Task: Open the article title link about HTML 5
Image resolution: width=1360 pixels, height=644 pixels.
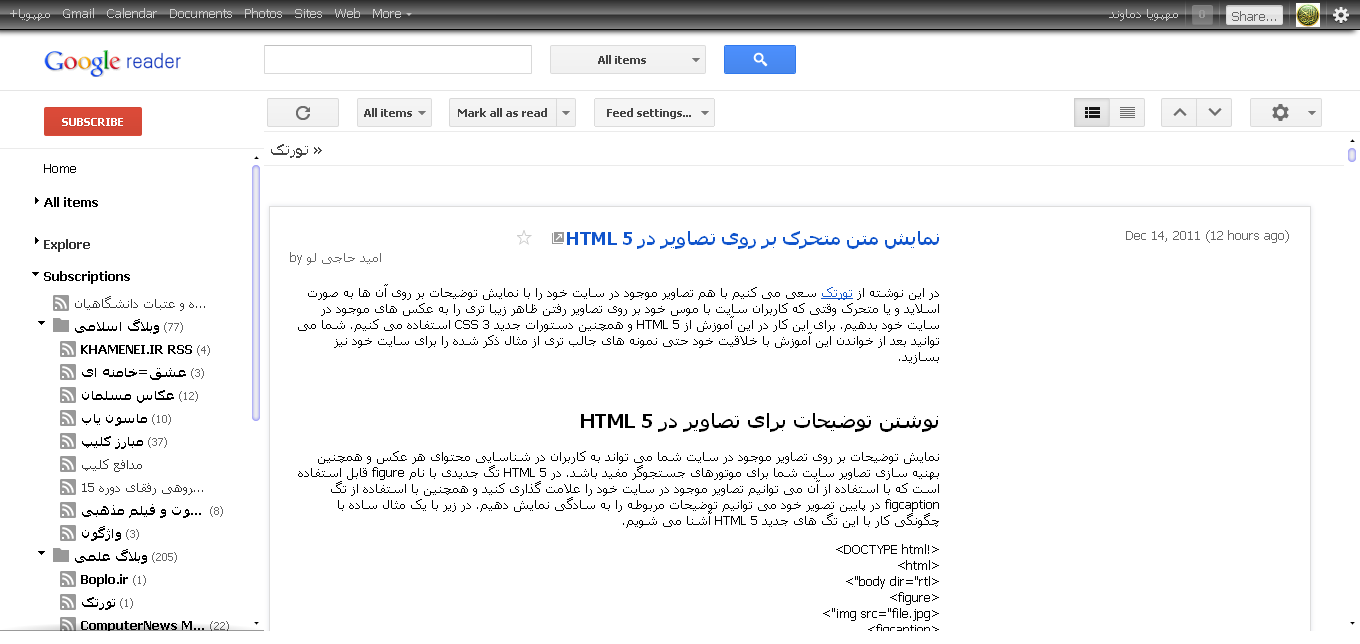Action: 753,238
